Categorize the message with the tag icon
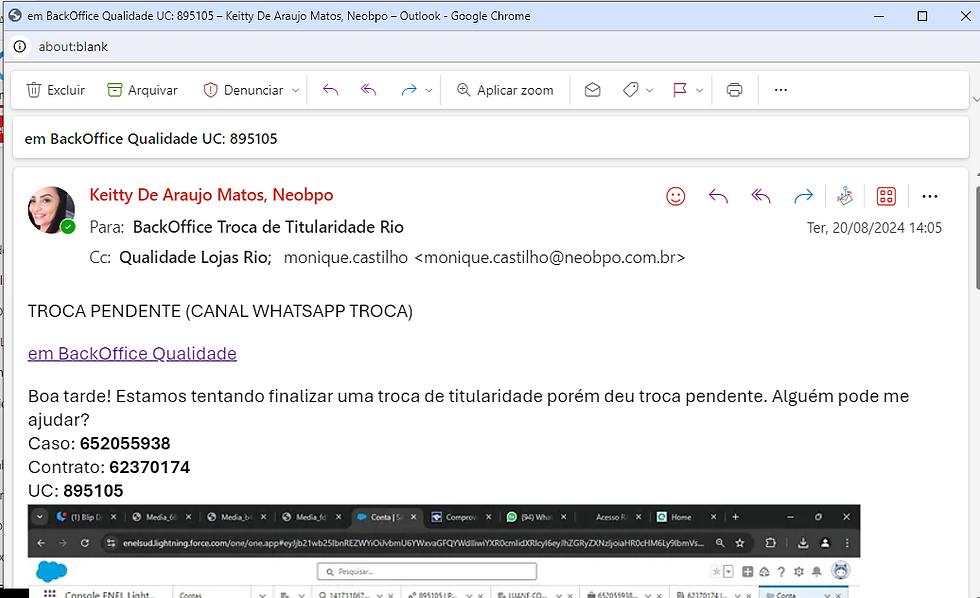The image size is (980, 598). [x=631, y=90]
